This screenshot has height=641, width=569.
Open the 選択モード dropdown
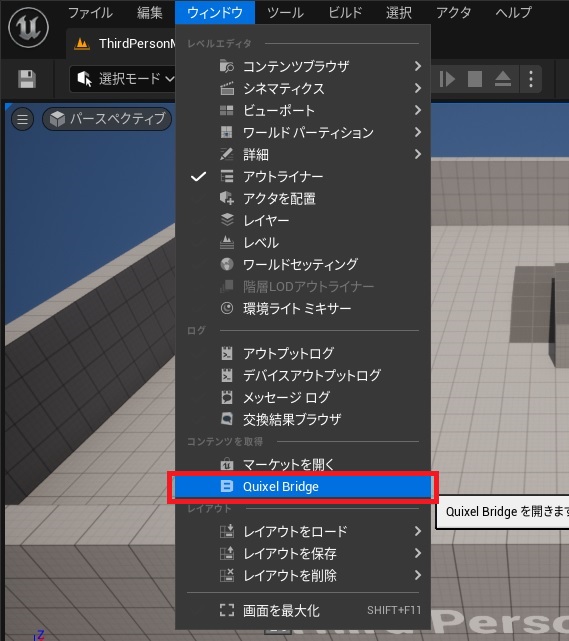point(123,78)
